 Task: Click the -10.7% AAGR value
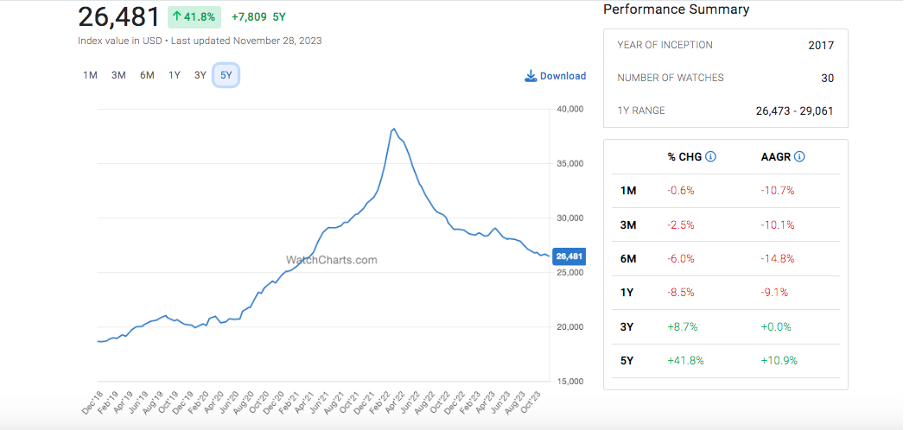point(778,191)
